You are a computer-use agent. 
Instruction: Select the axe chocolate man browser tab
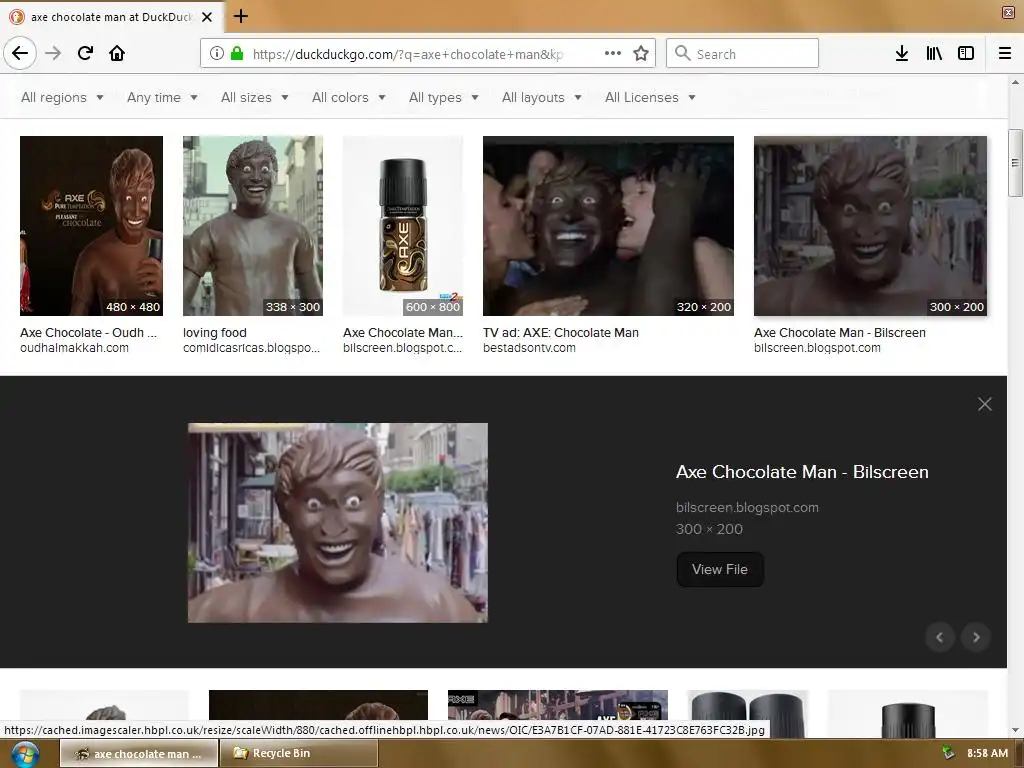[x=111, y=17]
